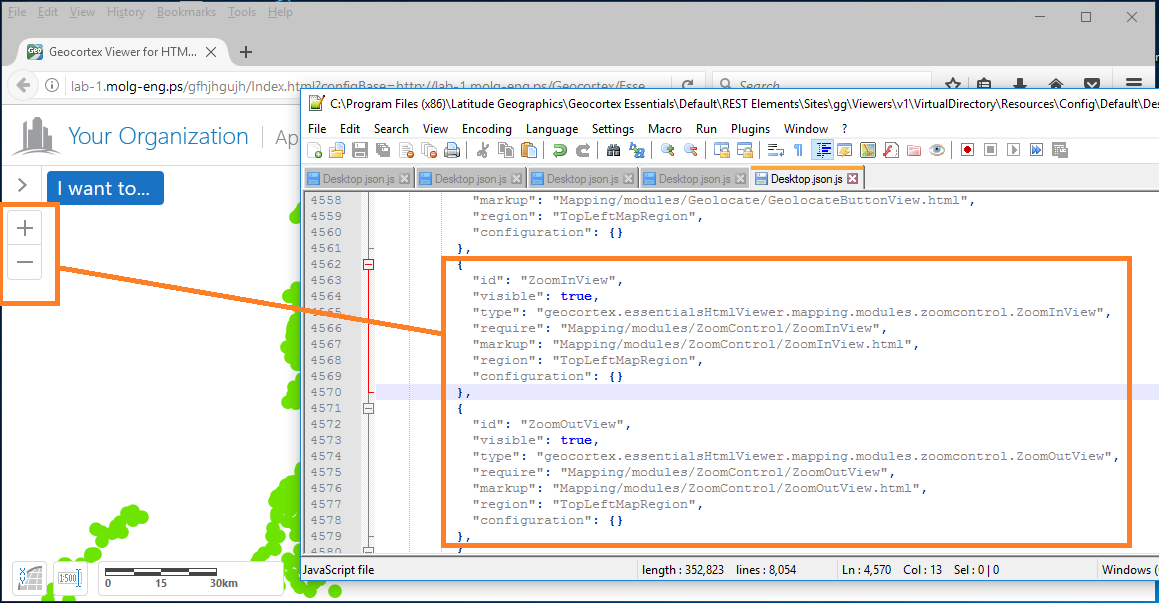
Task: Expand the side panel chevron in viewer
Action: tap(22, 185)
